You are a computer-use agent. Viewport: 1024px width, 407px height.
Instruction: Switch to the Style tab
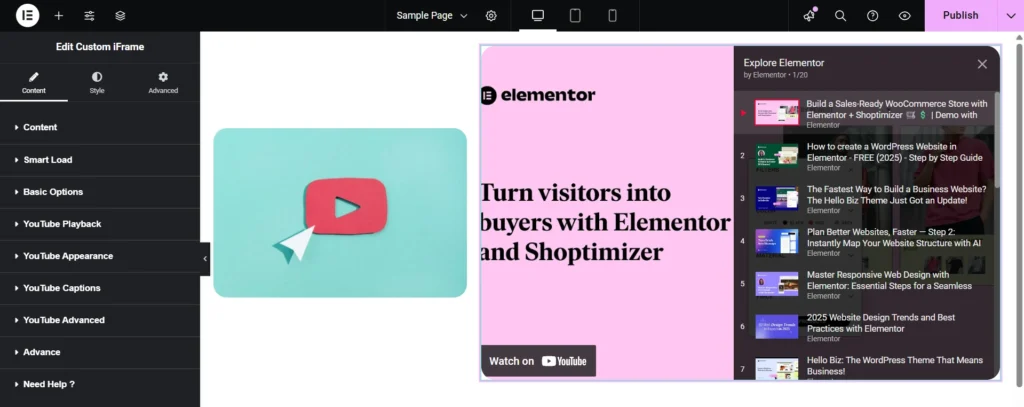[97, 82]
